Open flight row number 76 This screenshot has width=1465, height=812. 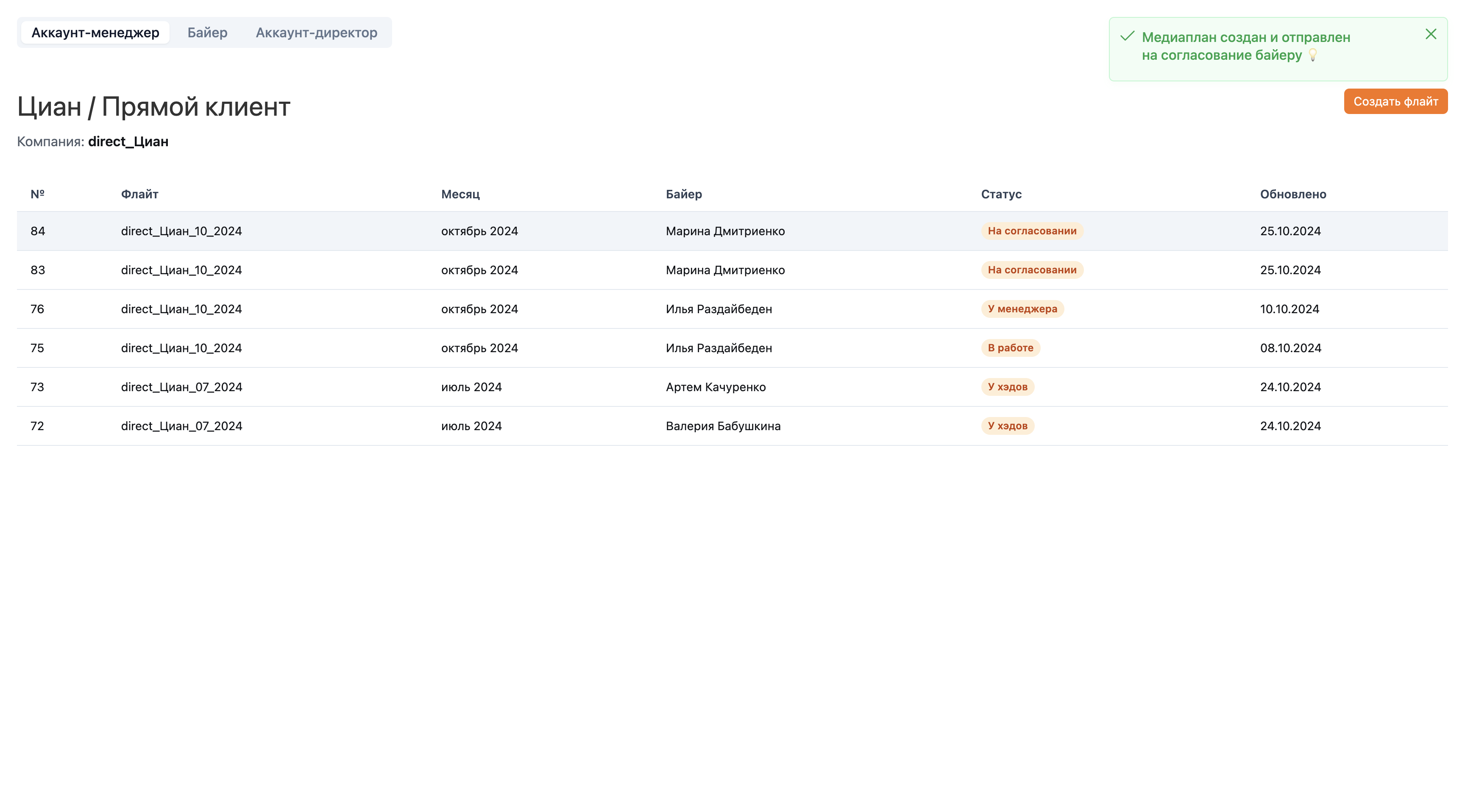732,309
